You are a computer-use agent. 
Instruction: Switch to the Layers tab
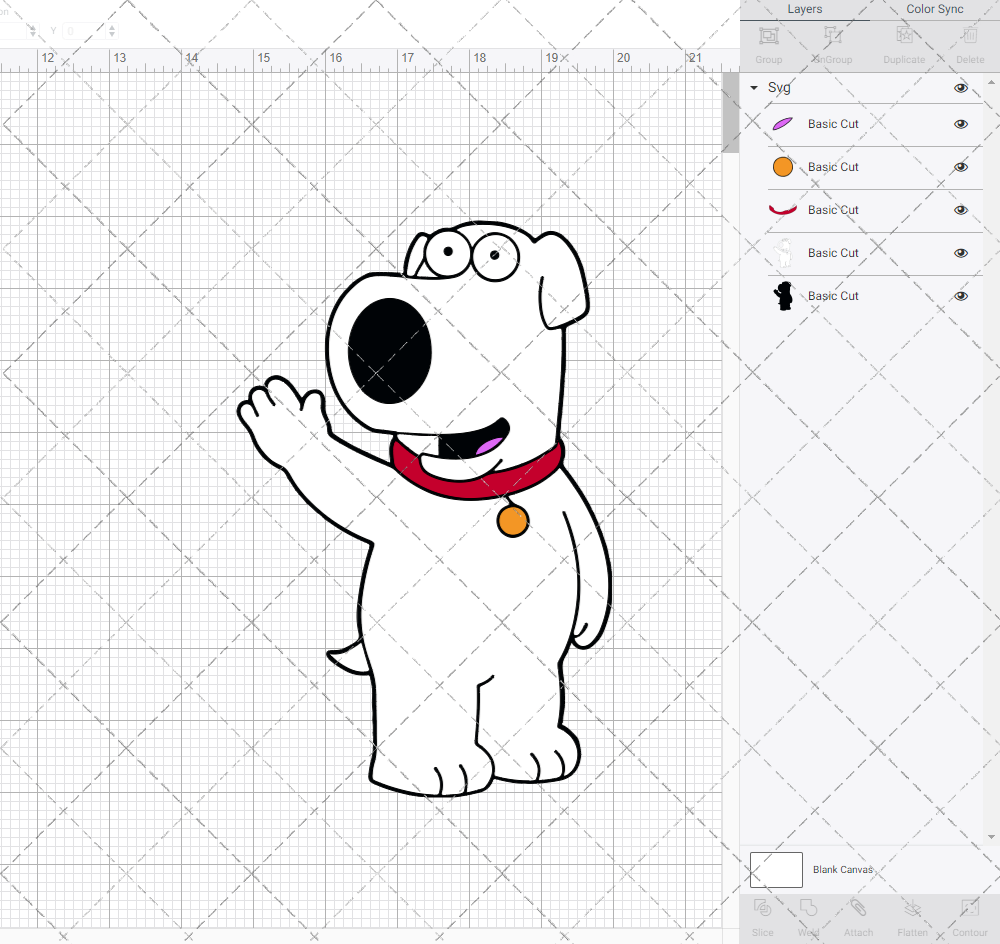805,10
